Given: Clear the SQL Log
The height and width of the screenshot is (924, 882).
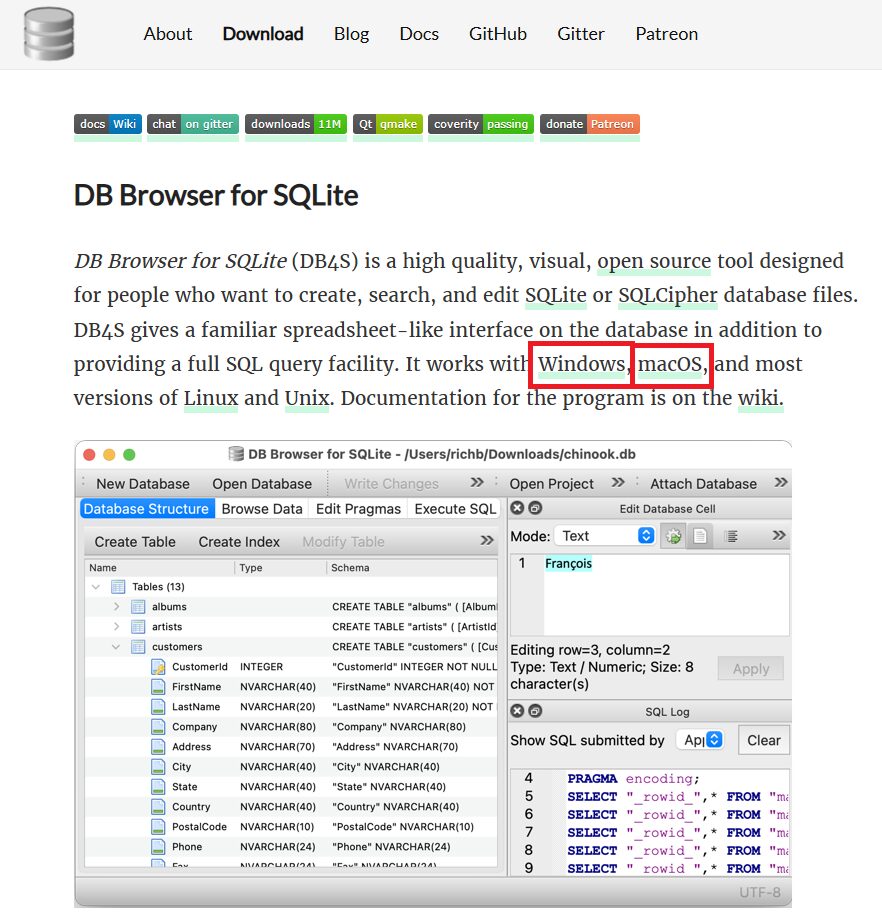Looking at the screenshot, I should [764, 740].
